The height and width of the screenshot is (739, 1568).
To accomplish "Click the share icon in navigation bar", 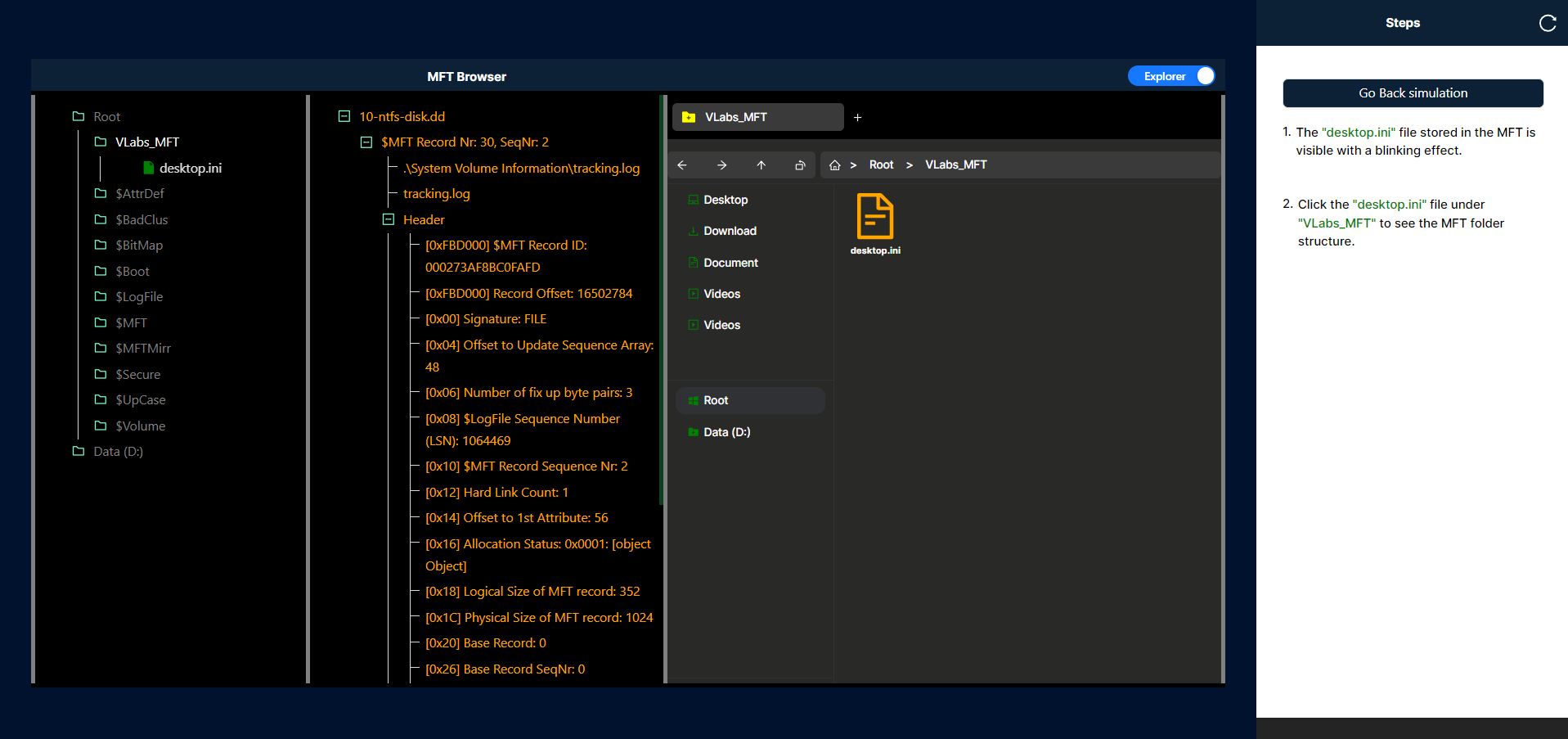I will 800,165.
